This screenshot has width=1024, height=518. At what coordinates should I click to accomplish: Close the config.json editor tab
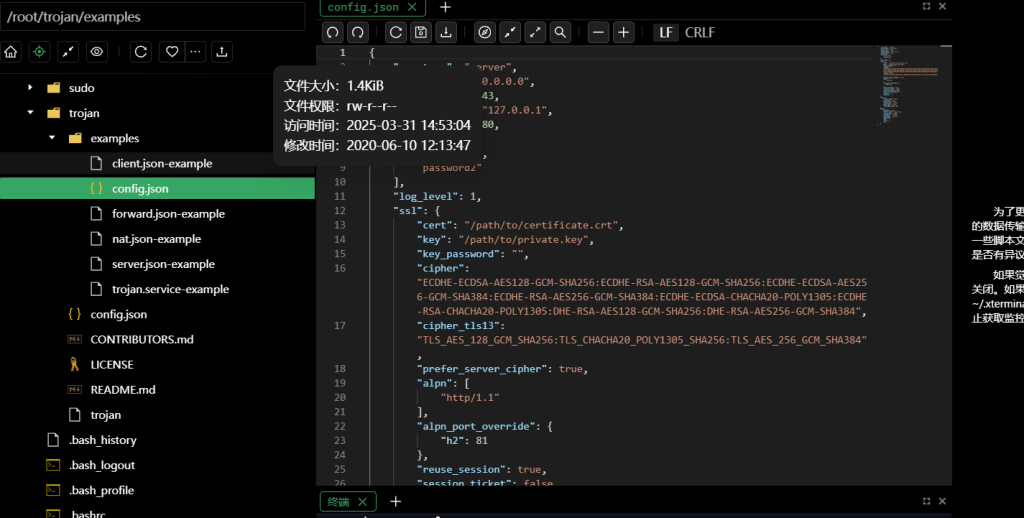[x=412, y=7]
